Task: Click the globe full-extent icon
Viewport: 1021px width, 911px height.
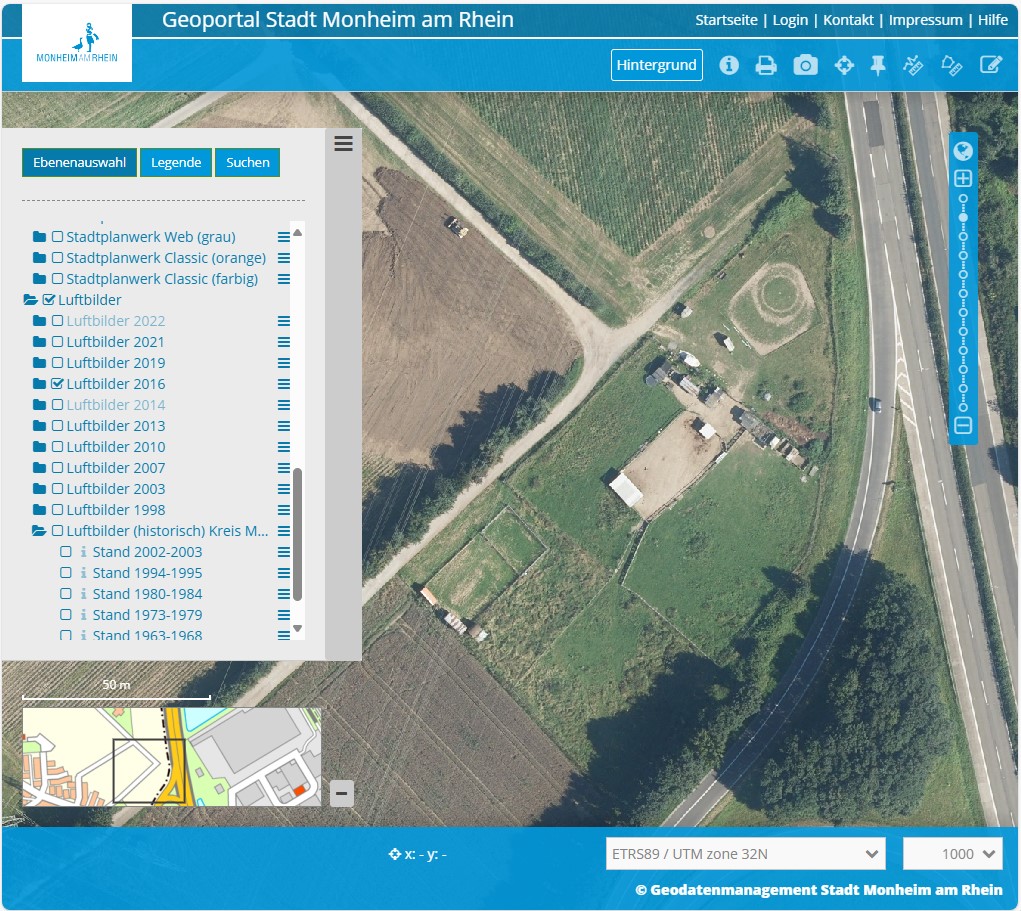Action: coord(963,151)
